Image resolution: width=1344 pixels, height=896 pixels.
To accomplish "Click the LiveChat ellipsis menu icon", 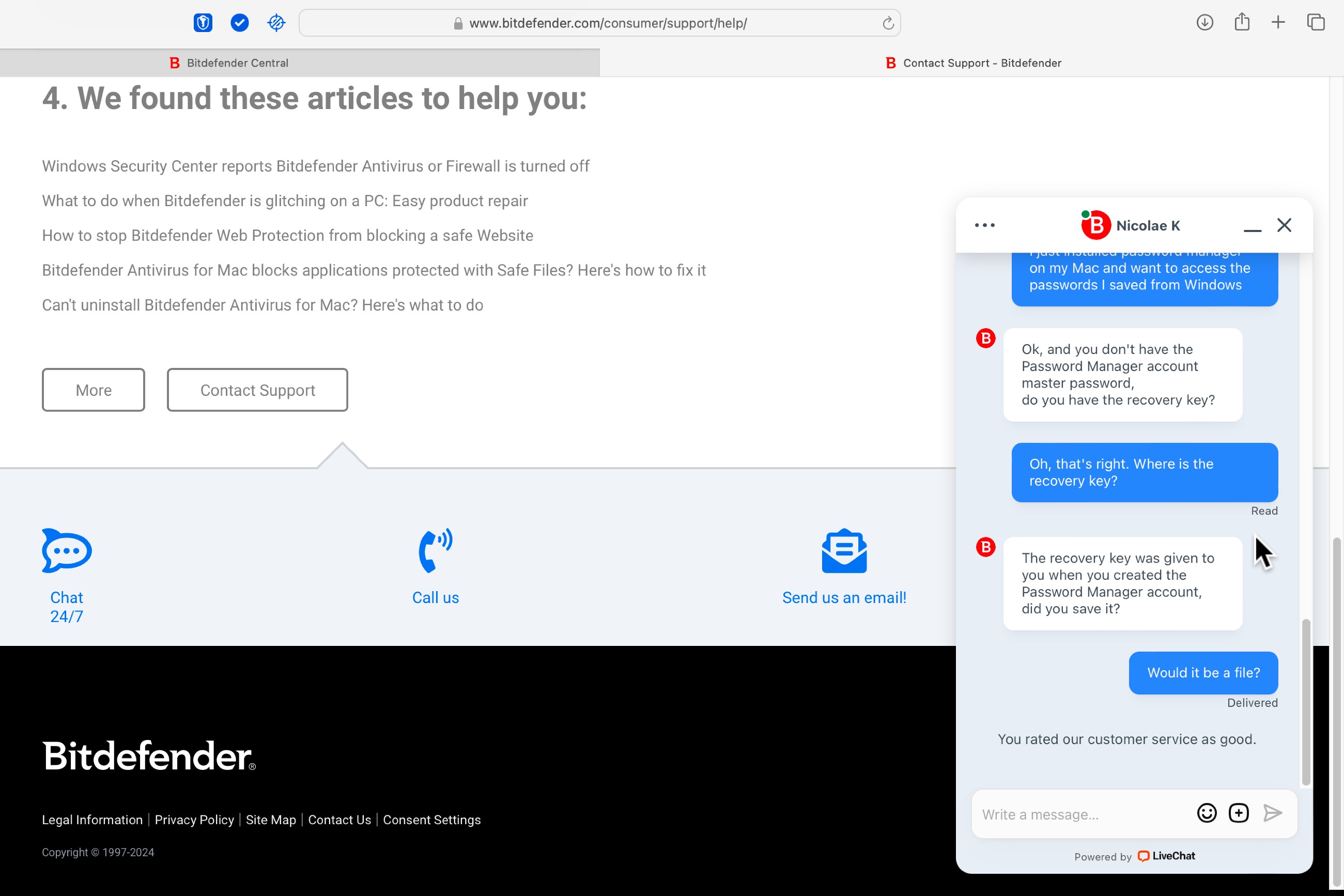I will tap(984, 224).
